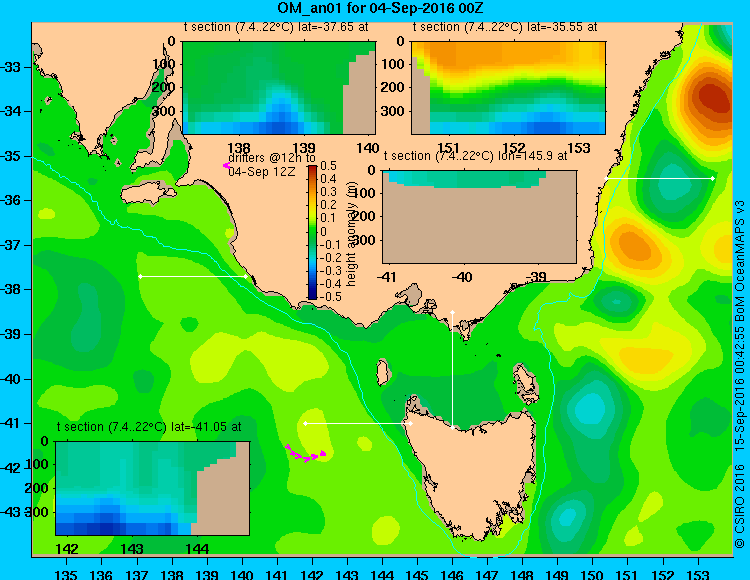
Task: Click the 't section (7.4..22°C) lon=145.9 at' title
Action: [475, 156]
